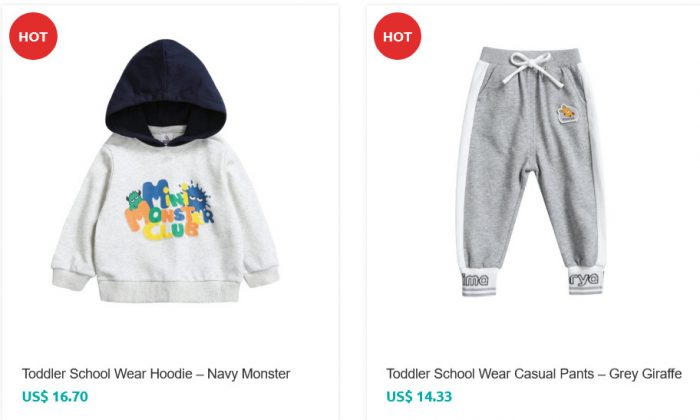700x420 pixels.
Task: Open Toddler School Wear Casual Pants – Grey Giraffe link
Action: (534, 374)
